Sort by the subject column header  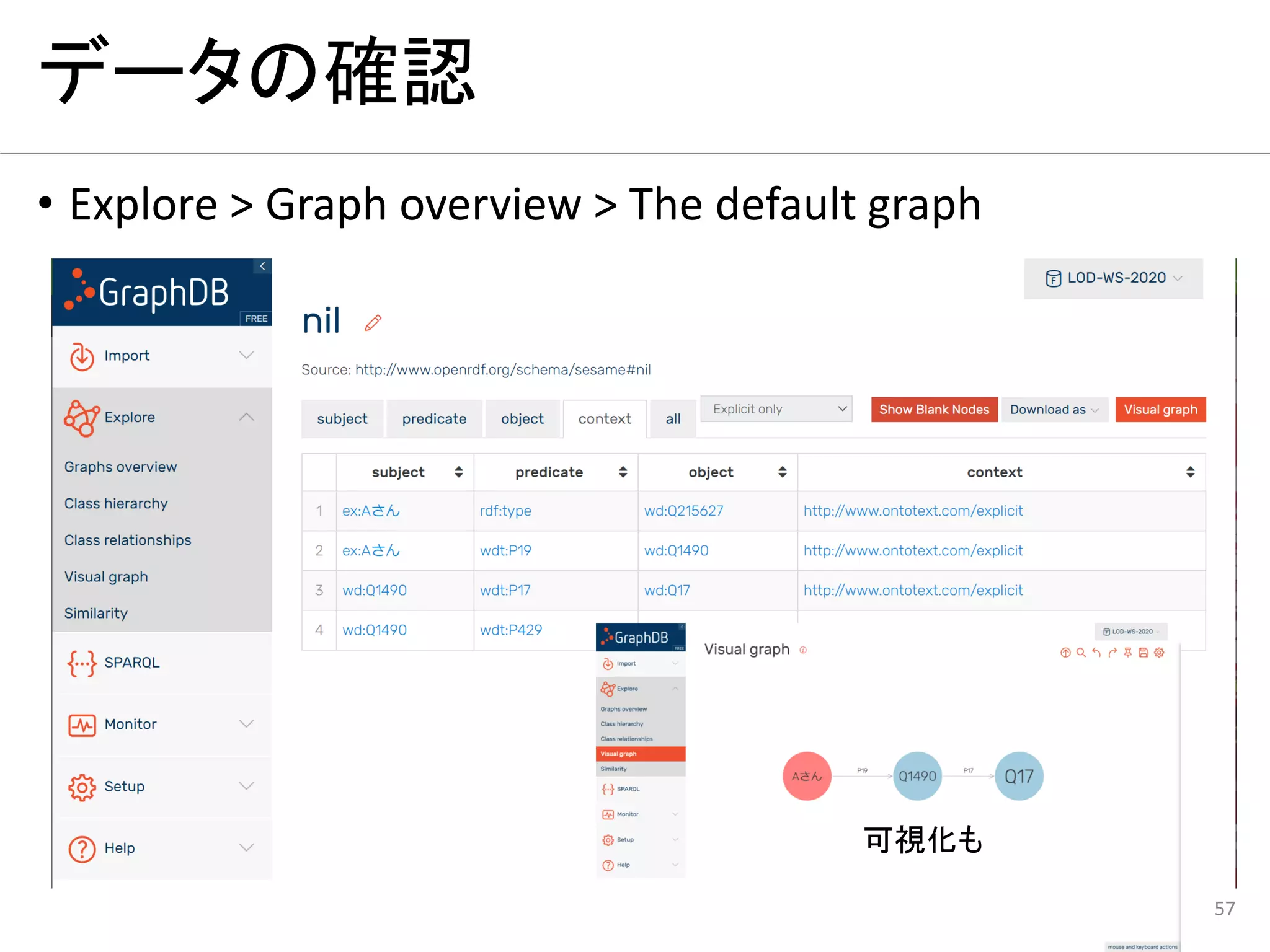tap(406, 472)
